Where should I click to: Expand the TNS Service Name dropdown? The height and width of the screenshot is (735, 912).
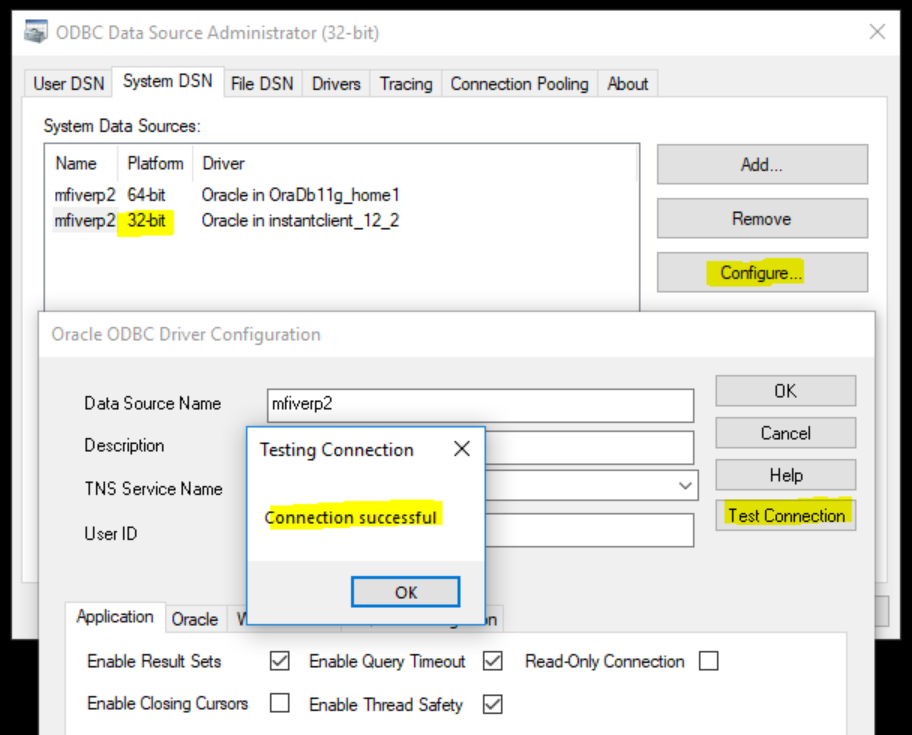[685, 486]
